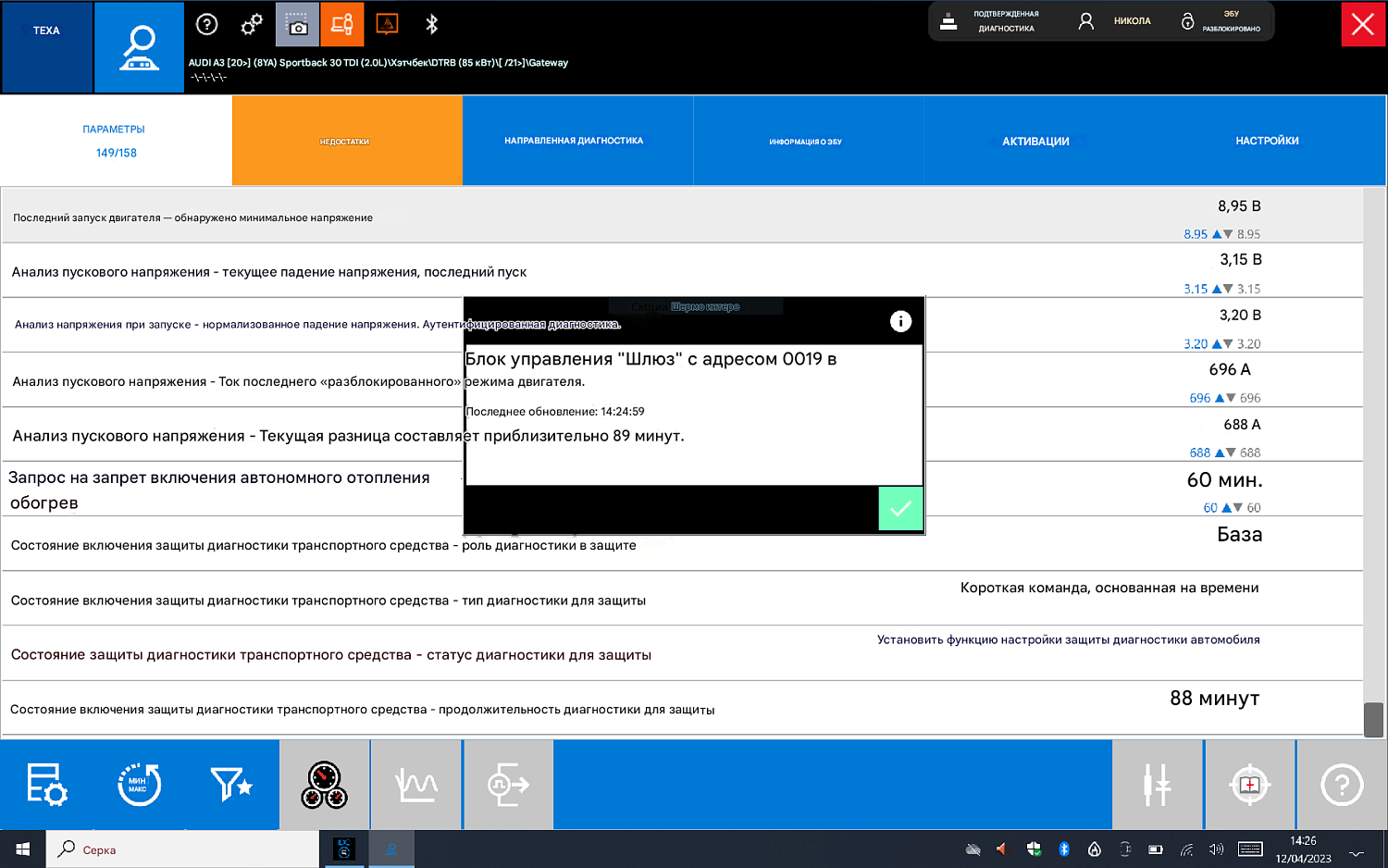The image size is (1388, 868).
Task: Open the favorites filter funnel-star icon
Action: [231, 785]
